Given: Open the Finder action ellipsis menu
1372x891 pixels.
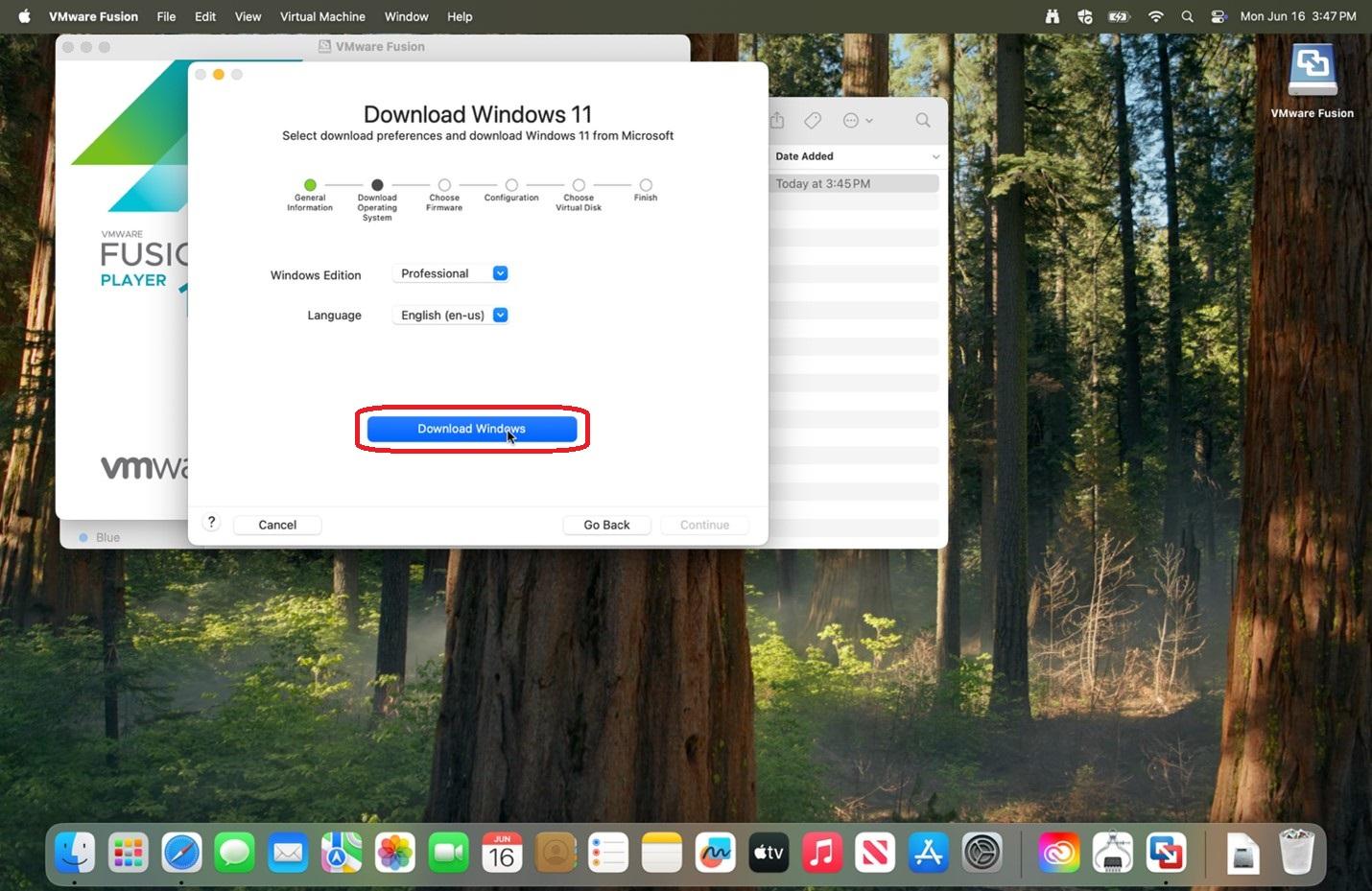Looking at the screenshot, I should [858, 120].
